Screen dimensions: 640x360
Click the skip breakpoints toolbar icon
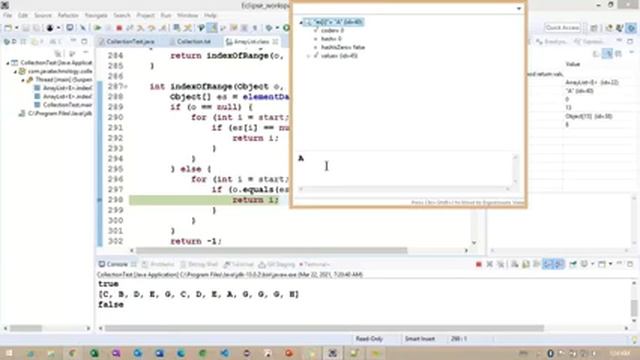pyautogui.click(x=83, y=28)
